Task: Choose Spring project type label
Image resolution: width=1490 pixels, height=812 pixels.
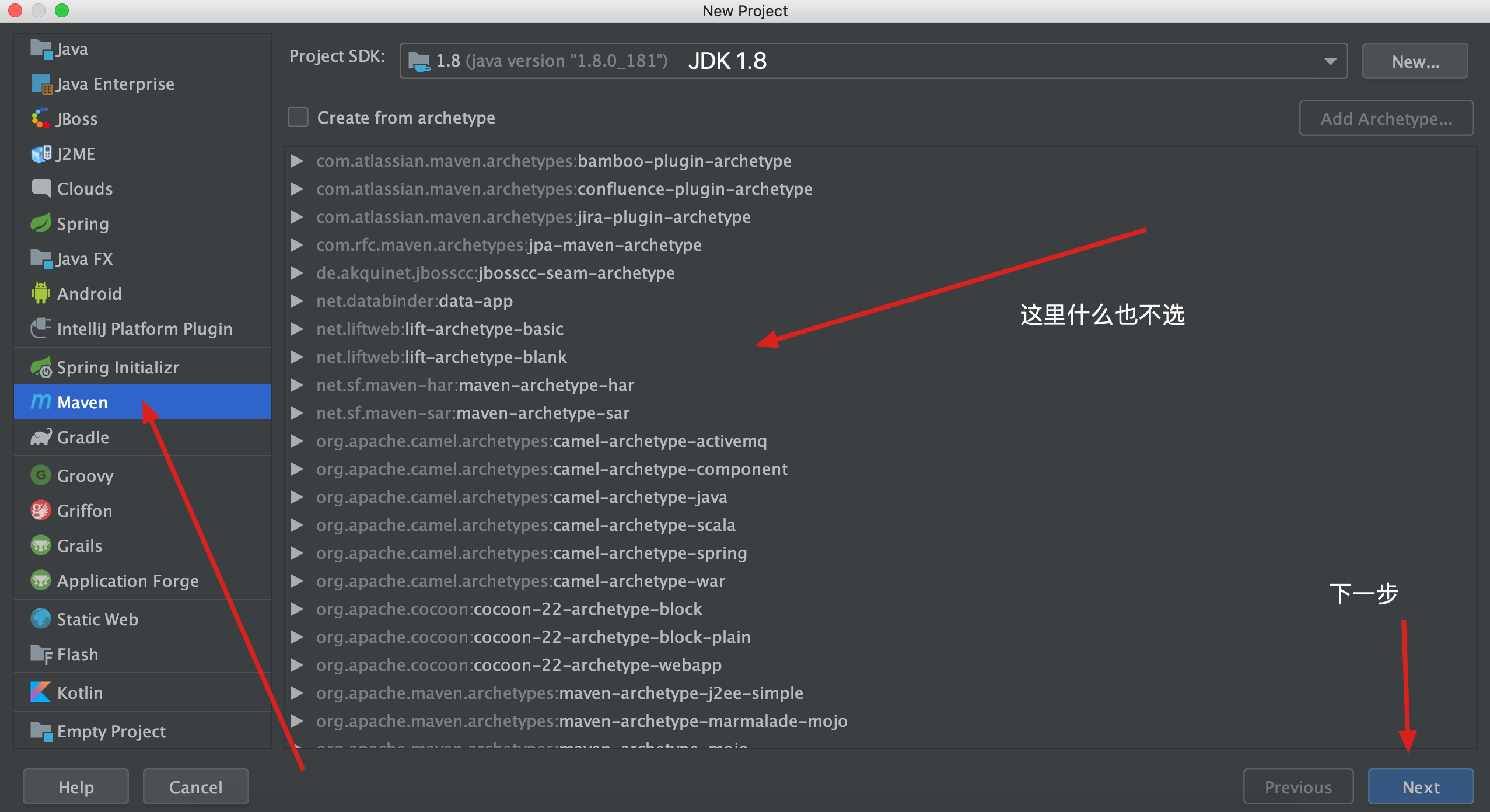Action: point(83,224)
